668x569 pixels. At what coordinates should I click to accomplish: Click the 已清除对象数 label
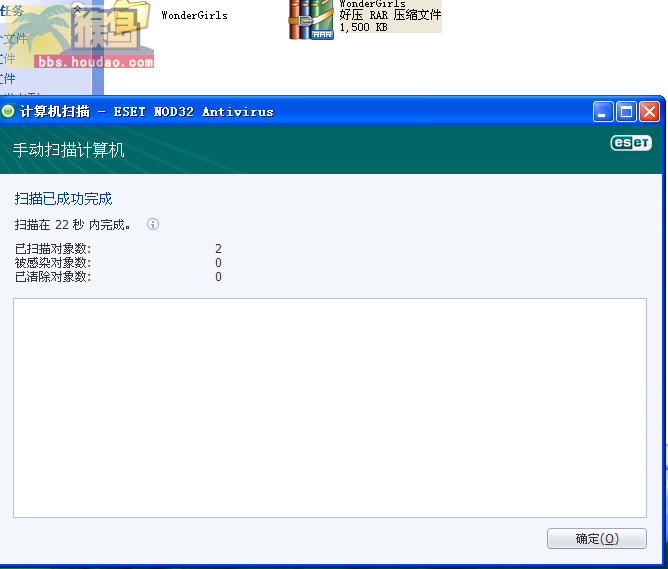tap(53, 276)
